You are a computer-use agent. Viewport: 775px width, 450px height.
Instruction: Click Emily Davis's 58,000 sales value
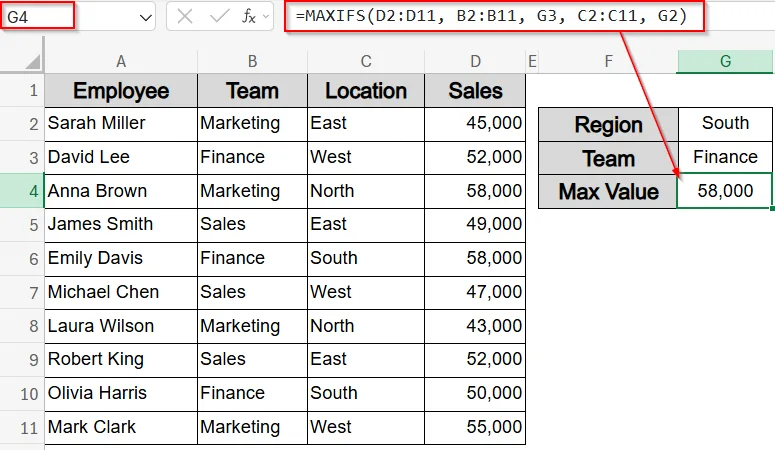(475, 258)
